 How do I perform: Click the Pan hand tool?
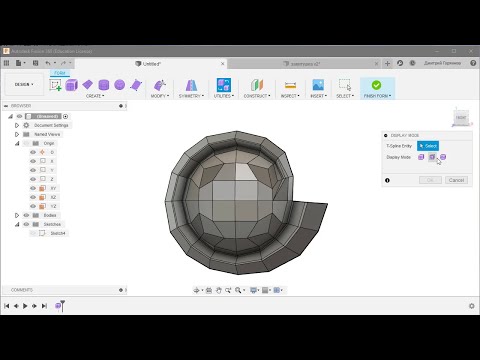[x=218, y=290]
